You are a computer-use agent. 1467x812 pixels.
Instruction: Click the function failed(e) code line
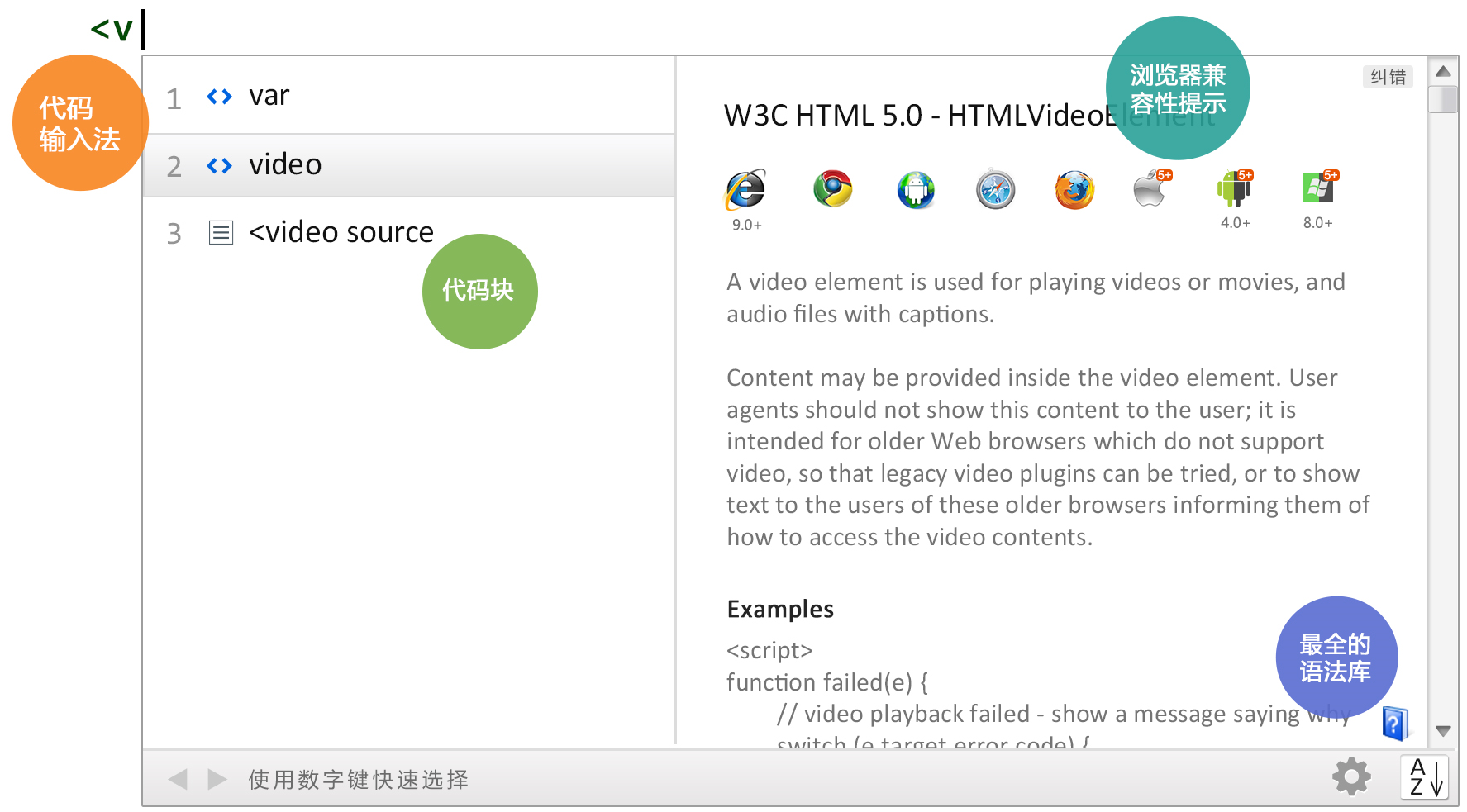(x=827, y=682)
